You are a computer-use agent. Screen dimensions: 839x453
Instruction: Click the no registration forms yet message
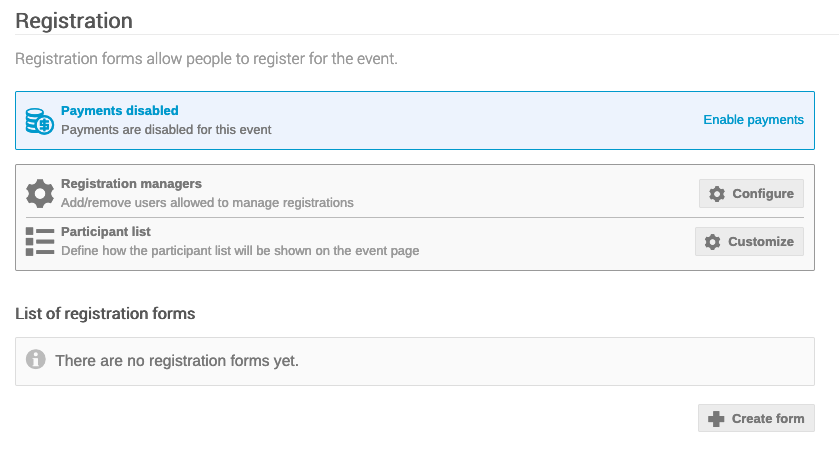point(177,361)
